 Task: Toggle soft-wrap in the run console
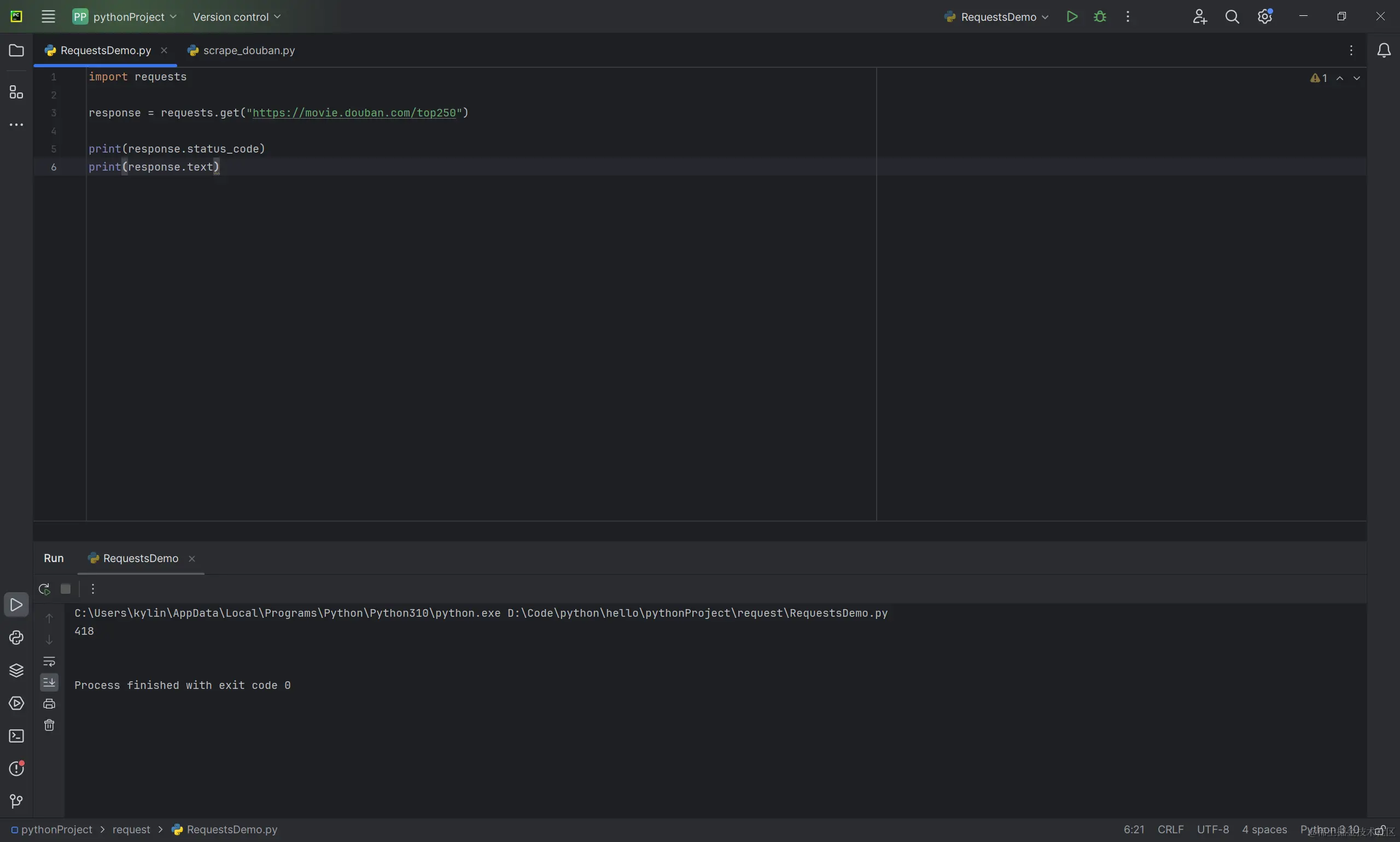(49, 661)
